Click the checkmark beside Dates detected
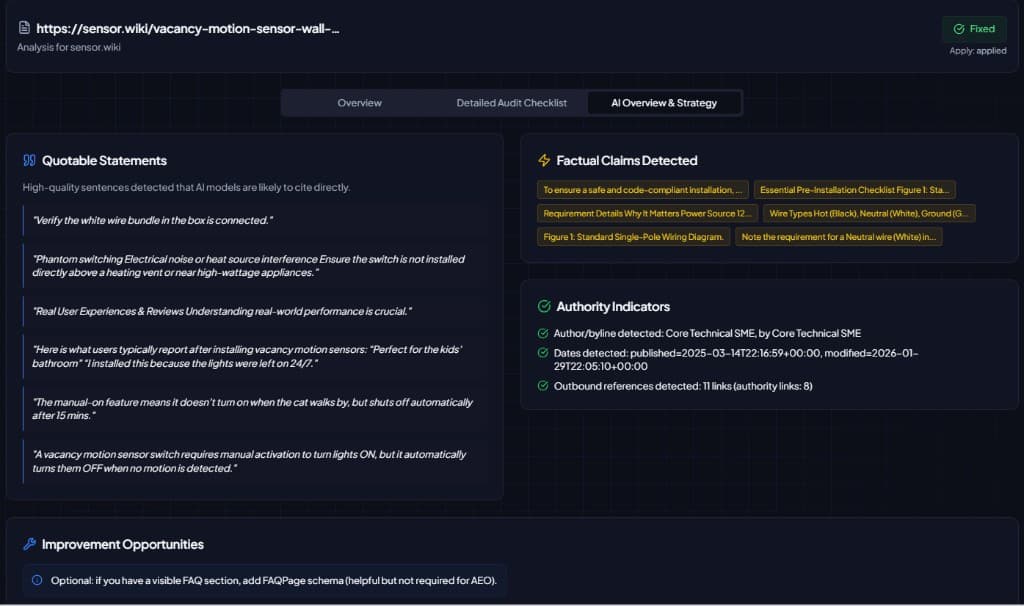1024x606 pixels. (542, 353)
